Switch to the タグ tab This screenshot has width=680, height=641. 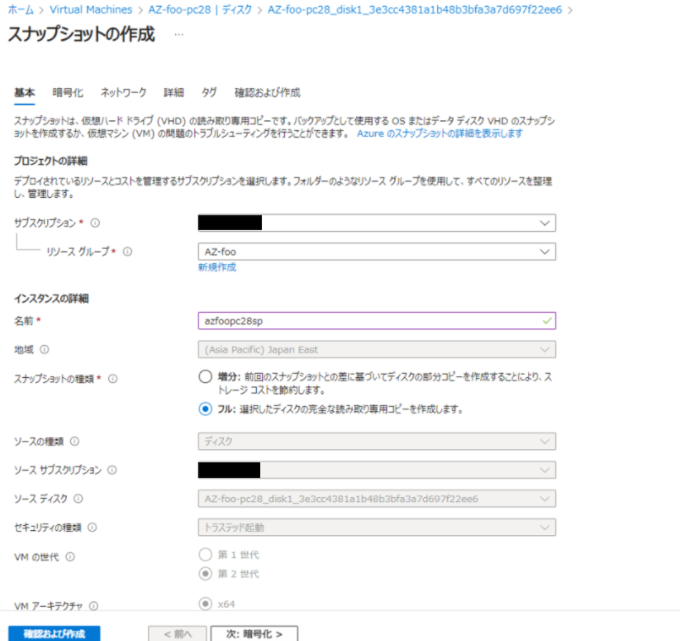209,92
